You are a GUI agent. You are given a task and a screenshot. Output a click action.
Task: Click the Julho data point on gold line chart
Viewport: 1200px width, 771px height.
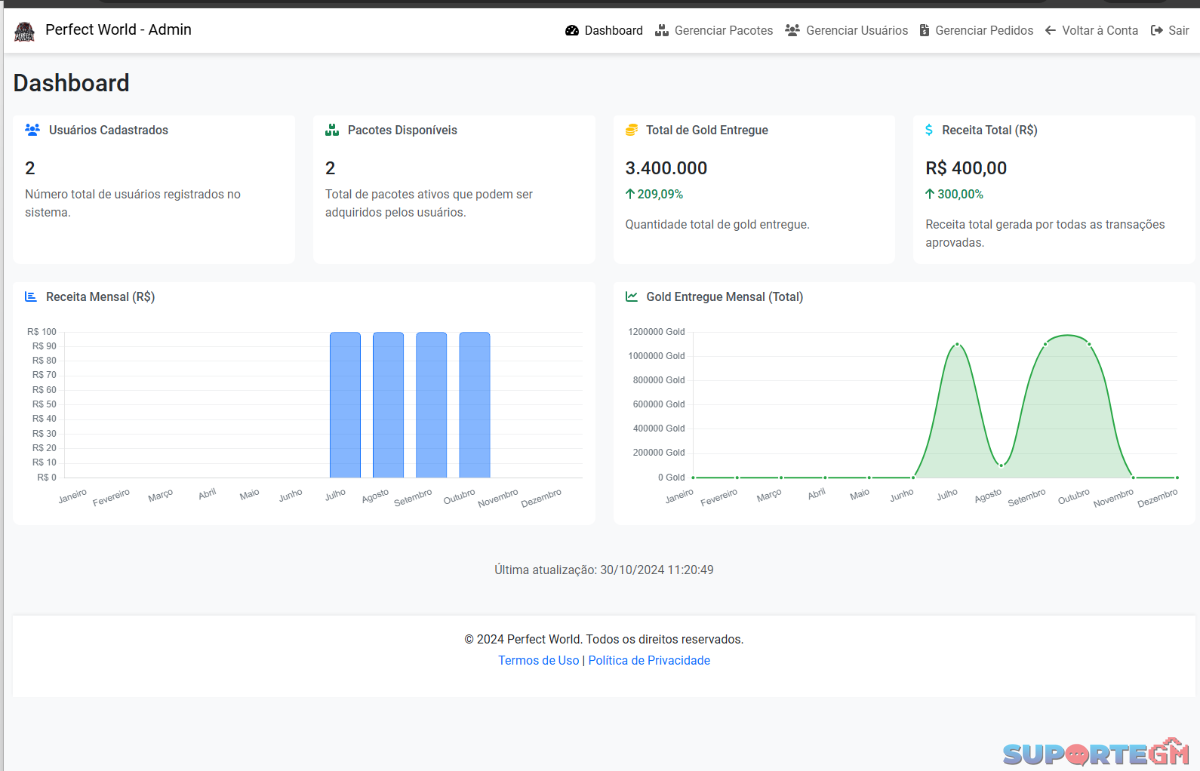coord(957,345)
